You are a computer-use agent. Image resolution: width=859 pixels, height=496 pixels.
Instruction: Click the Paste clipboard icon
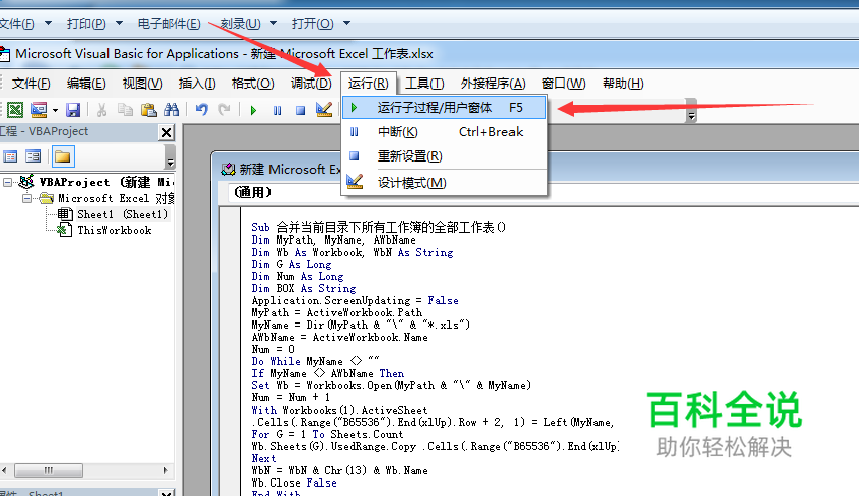(148, 110)
